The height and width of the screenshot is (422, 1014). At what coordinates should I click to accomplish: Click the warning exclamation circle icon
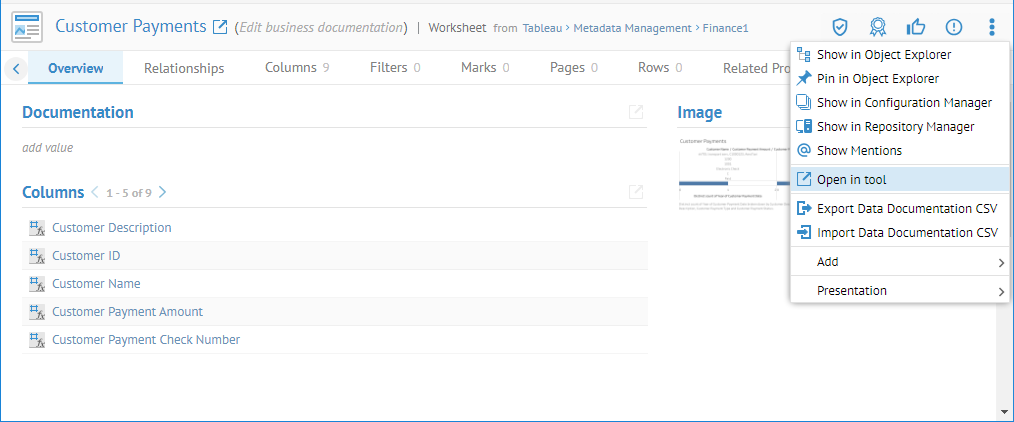point(953,27)
